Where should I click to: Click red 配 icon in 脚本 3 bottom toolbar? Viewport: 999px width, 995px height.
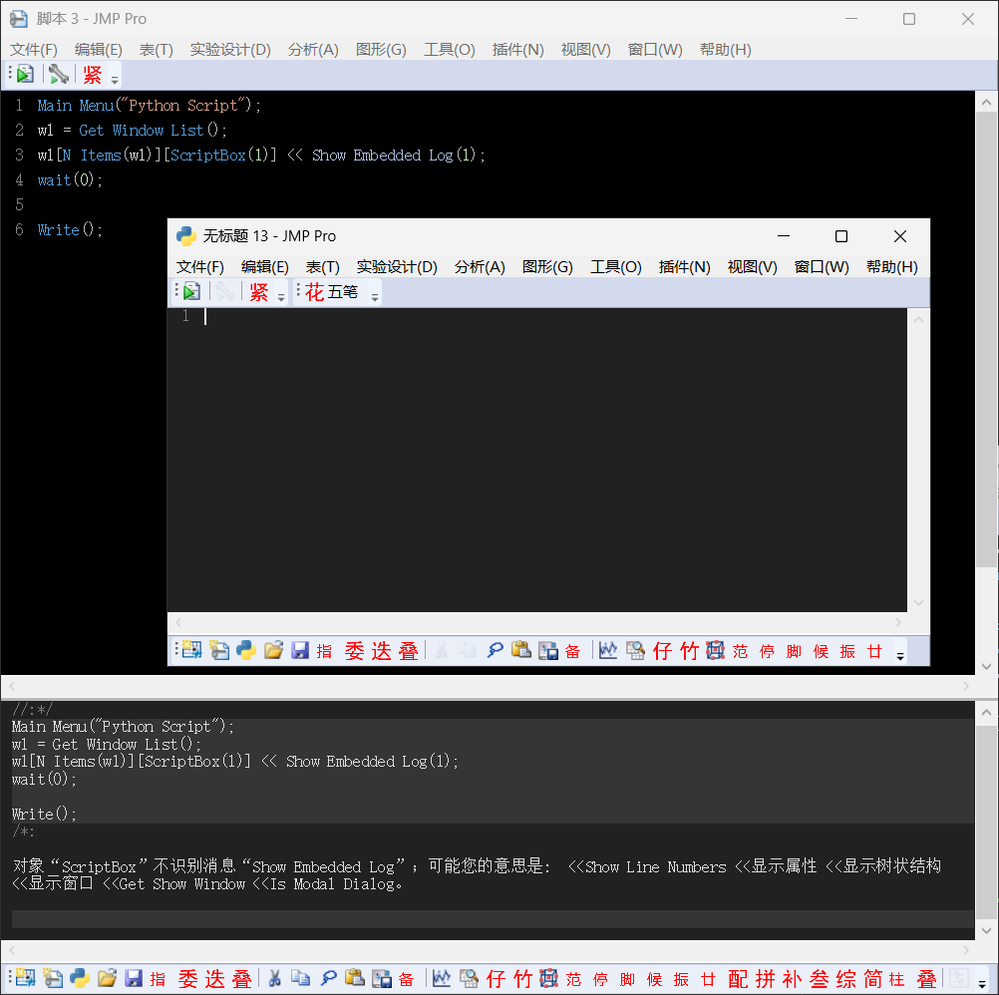pyautogui.click(x=738, y=978)
